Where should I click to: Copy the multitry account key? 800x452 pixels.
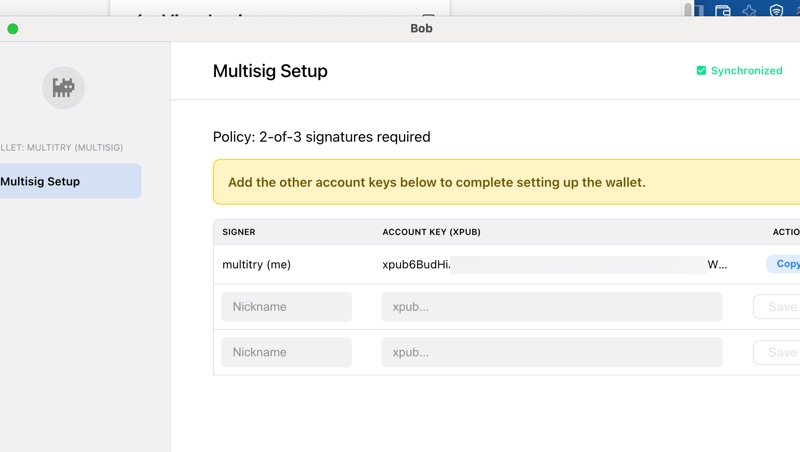coord(785,264)
